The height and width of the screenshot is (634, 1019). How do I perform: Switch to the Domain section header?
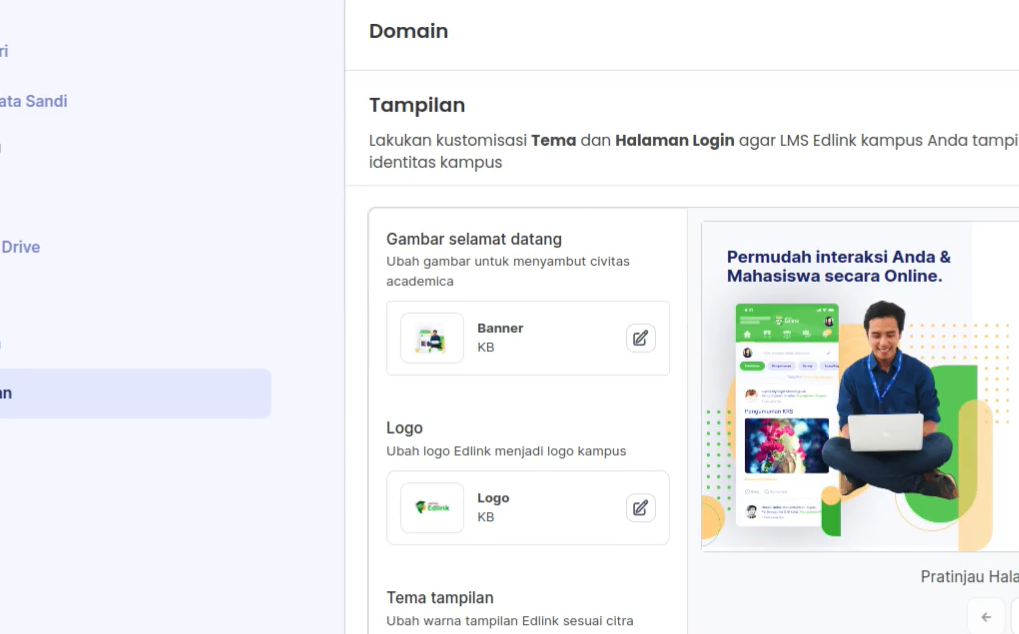tap(408, 31)
